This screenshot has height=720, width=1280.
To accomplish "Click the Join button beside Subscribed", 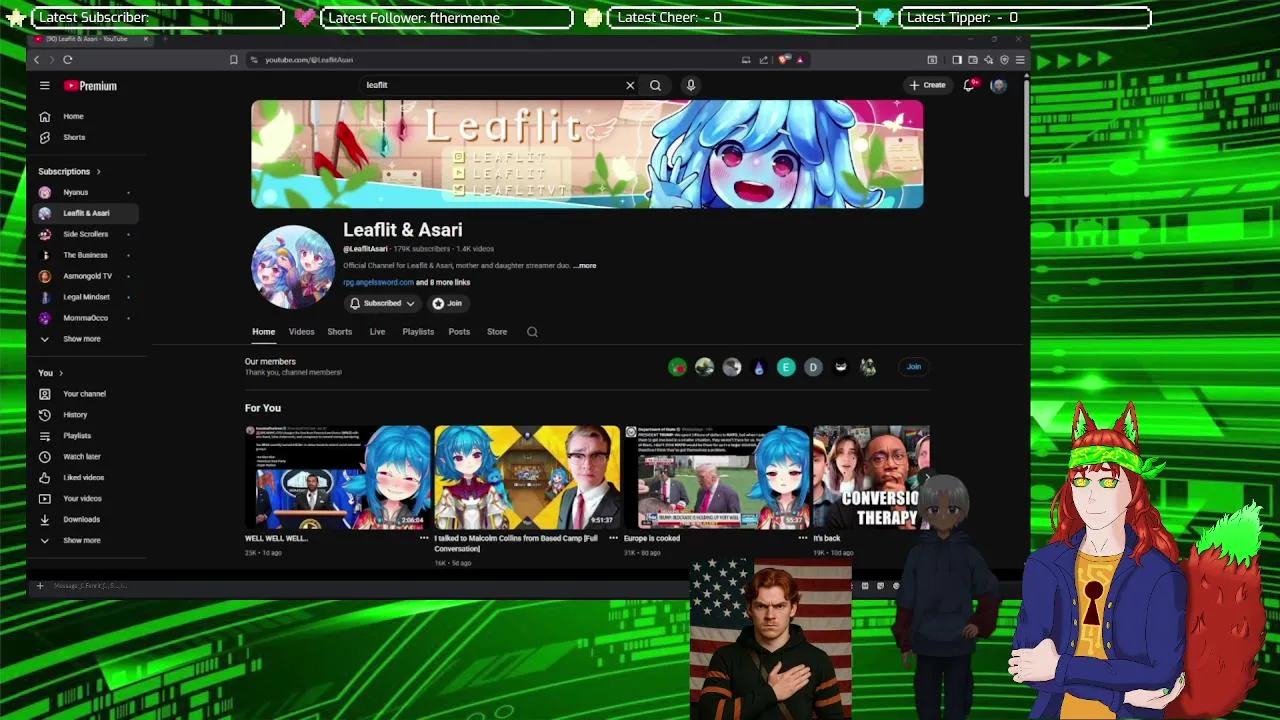I will 447,303.
